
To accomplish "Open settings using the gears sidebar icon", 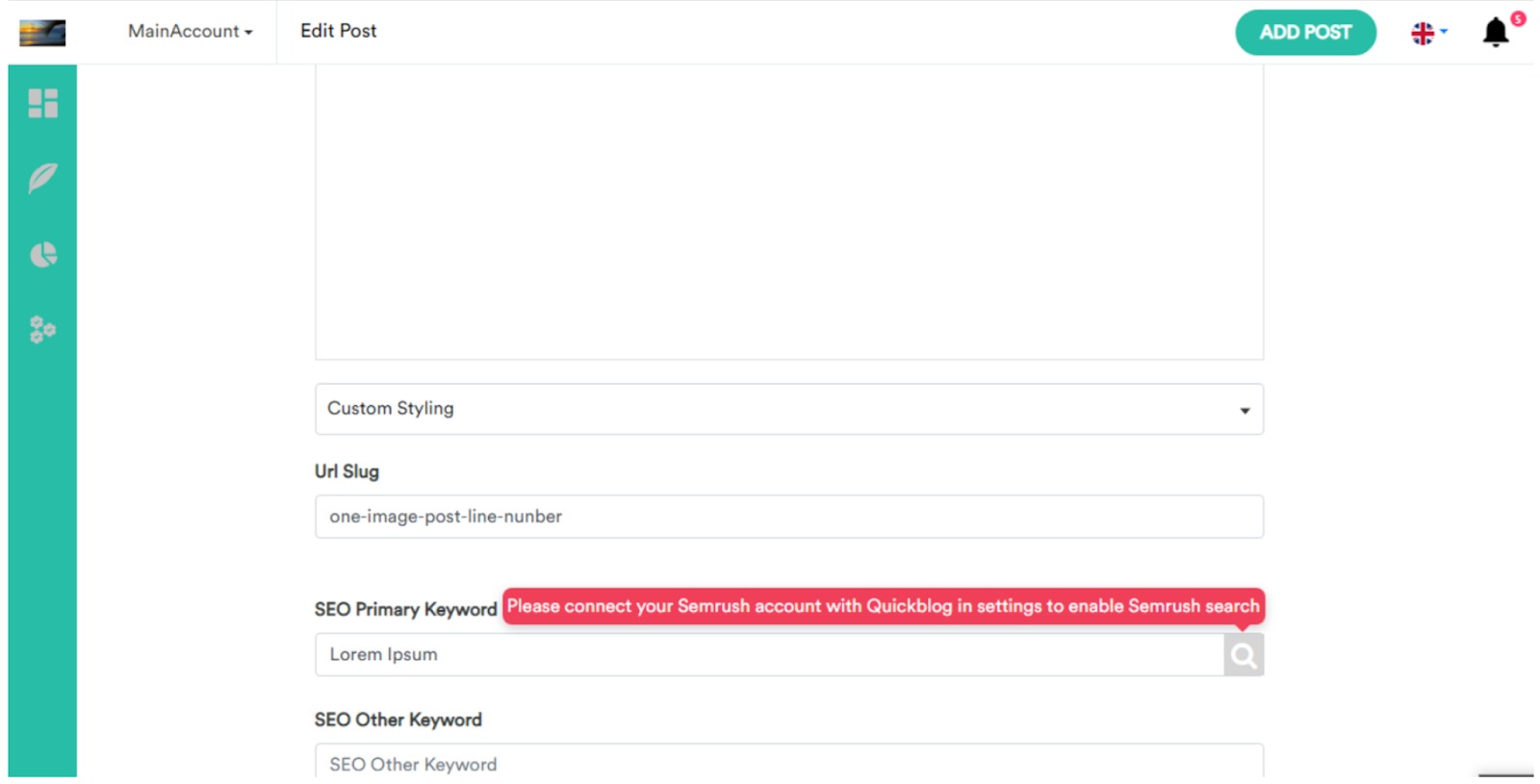I will pyautogui.click(x=42, y=330).
